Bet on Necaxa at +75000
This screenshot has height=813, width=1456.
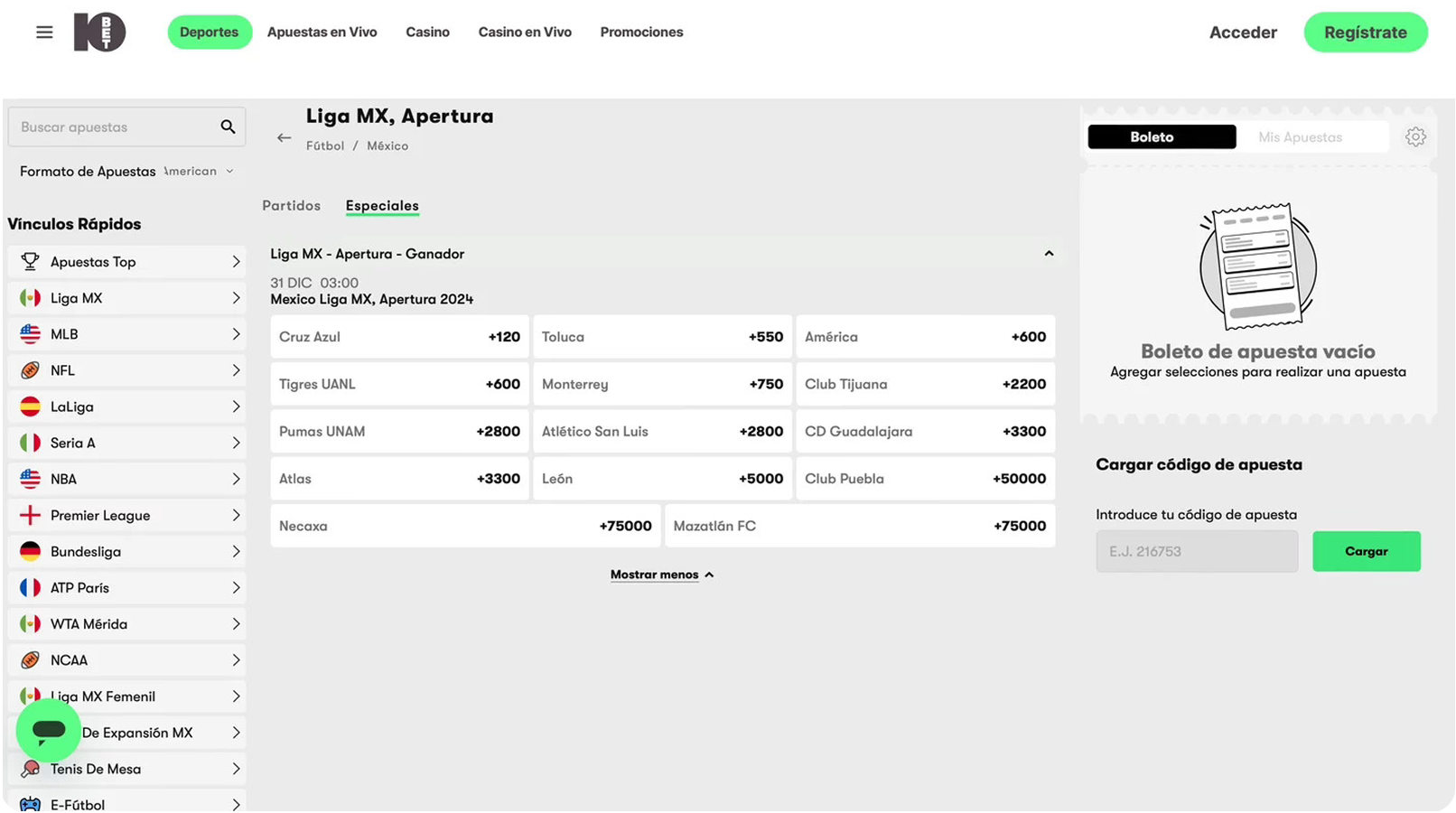point(465,526)
